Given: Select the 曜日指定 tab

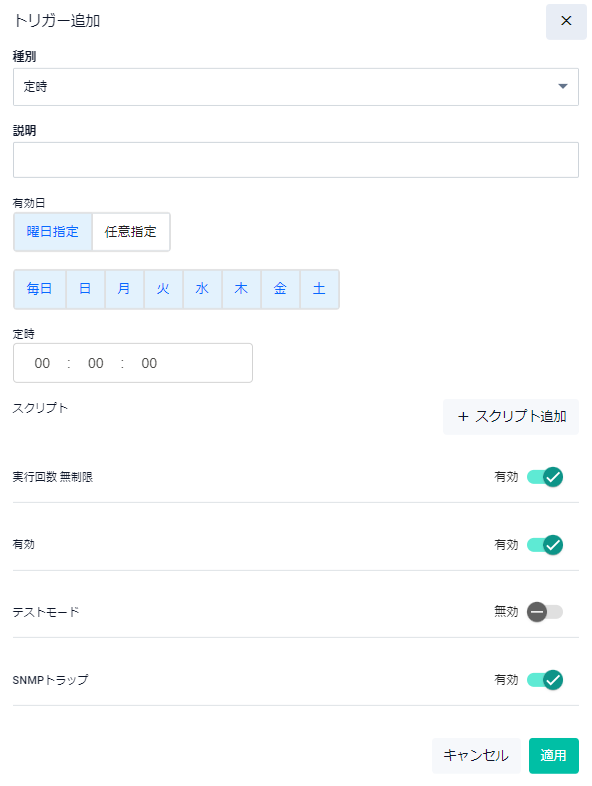Looking at the screenshot, I should click(x=53, y=232).
